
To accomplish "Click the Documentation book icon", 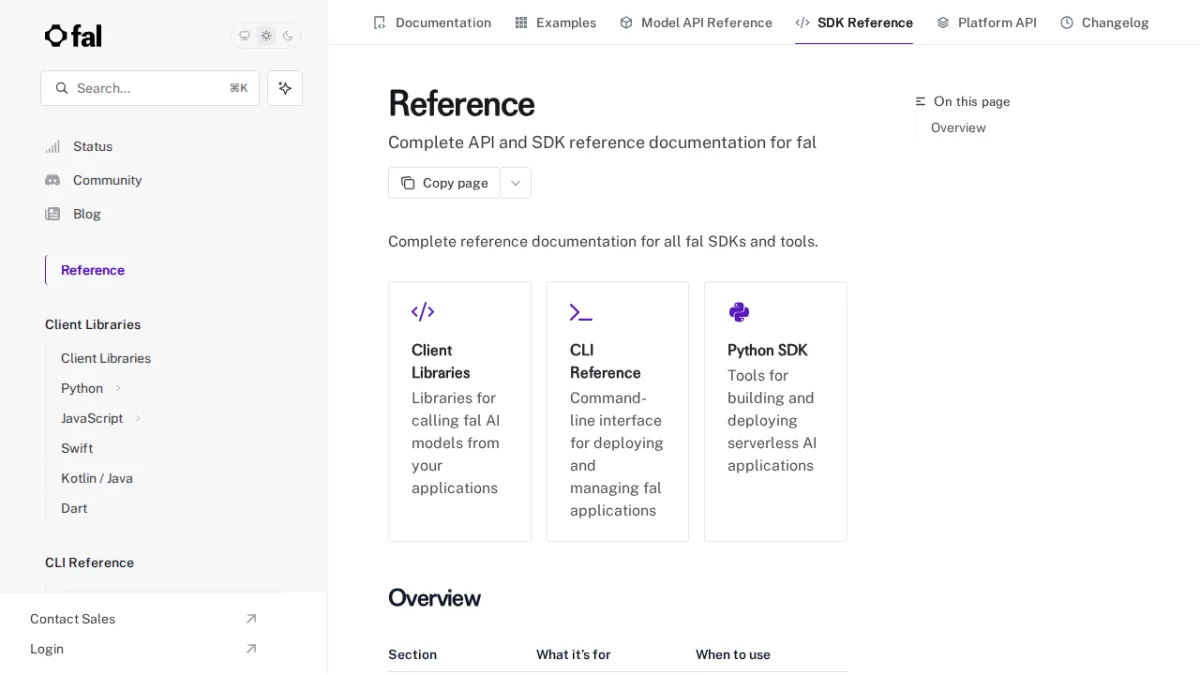I will click(379, 22).
